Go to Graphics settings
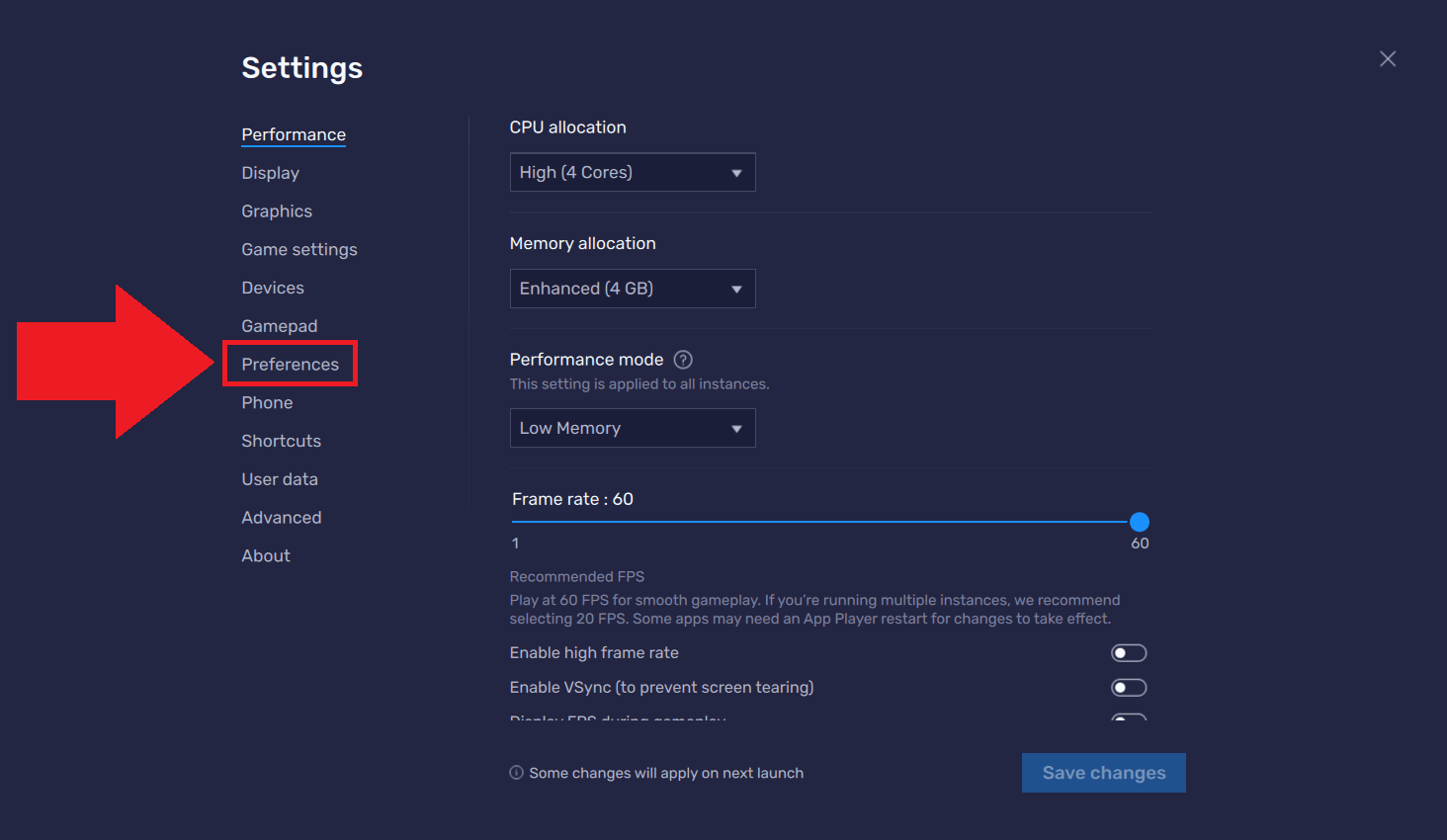1447x840 pixels. (277, 211)
